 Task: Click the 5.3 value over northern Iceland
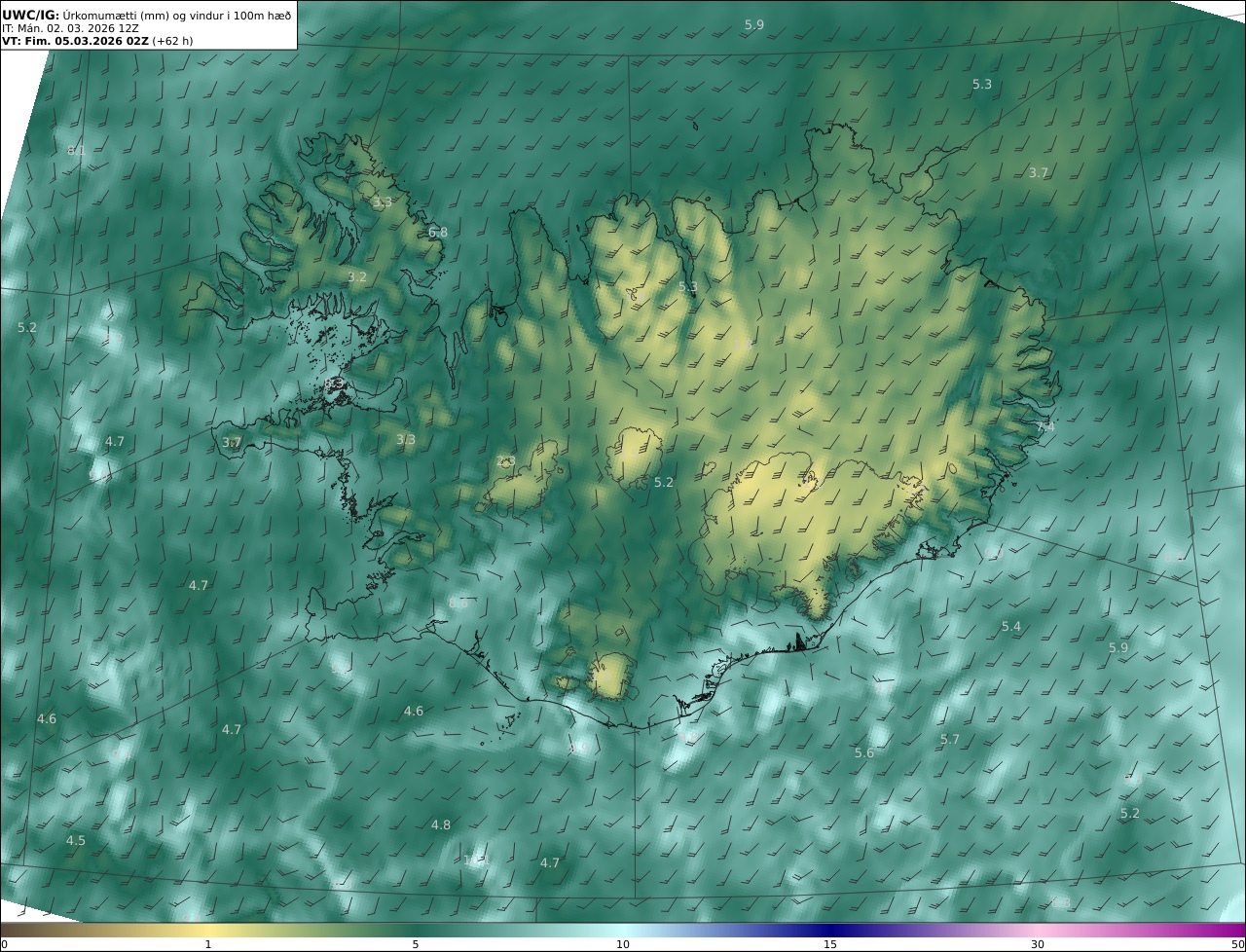(x=688, y=286)
